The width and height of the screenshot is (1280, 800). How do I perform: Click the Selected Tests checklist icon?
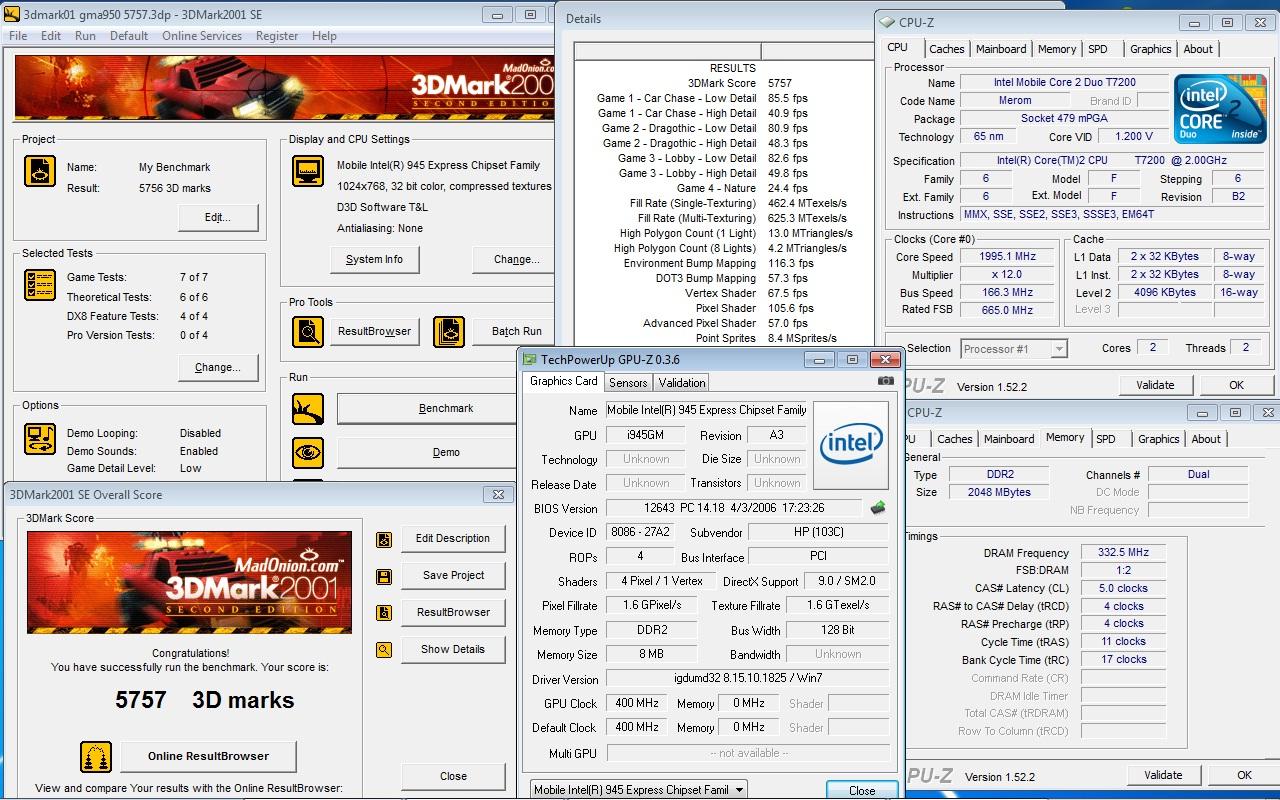point(40,285)
